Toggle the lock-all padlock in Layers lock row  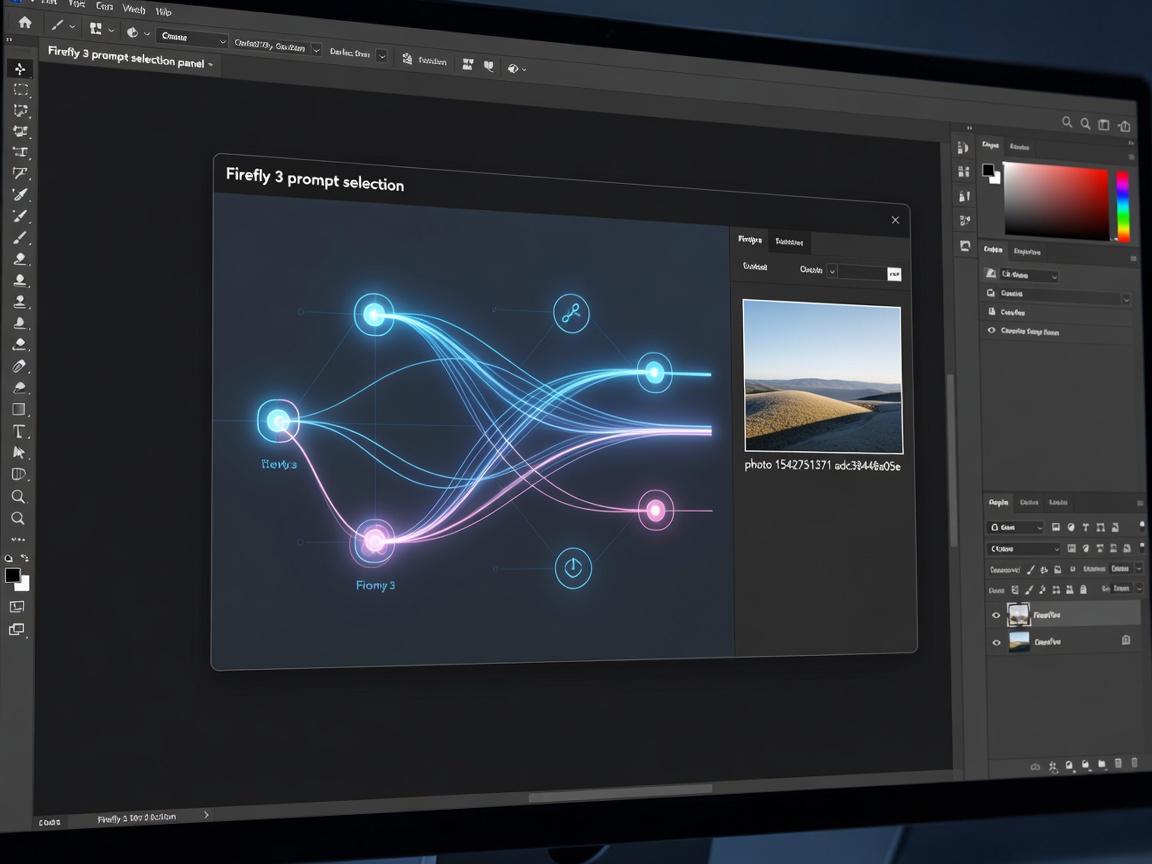1085,589
